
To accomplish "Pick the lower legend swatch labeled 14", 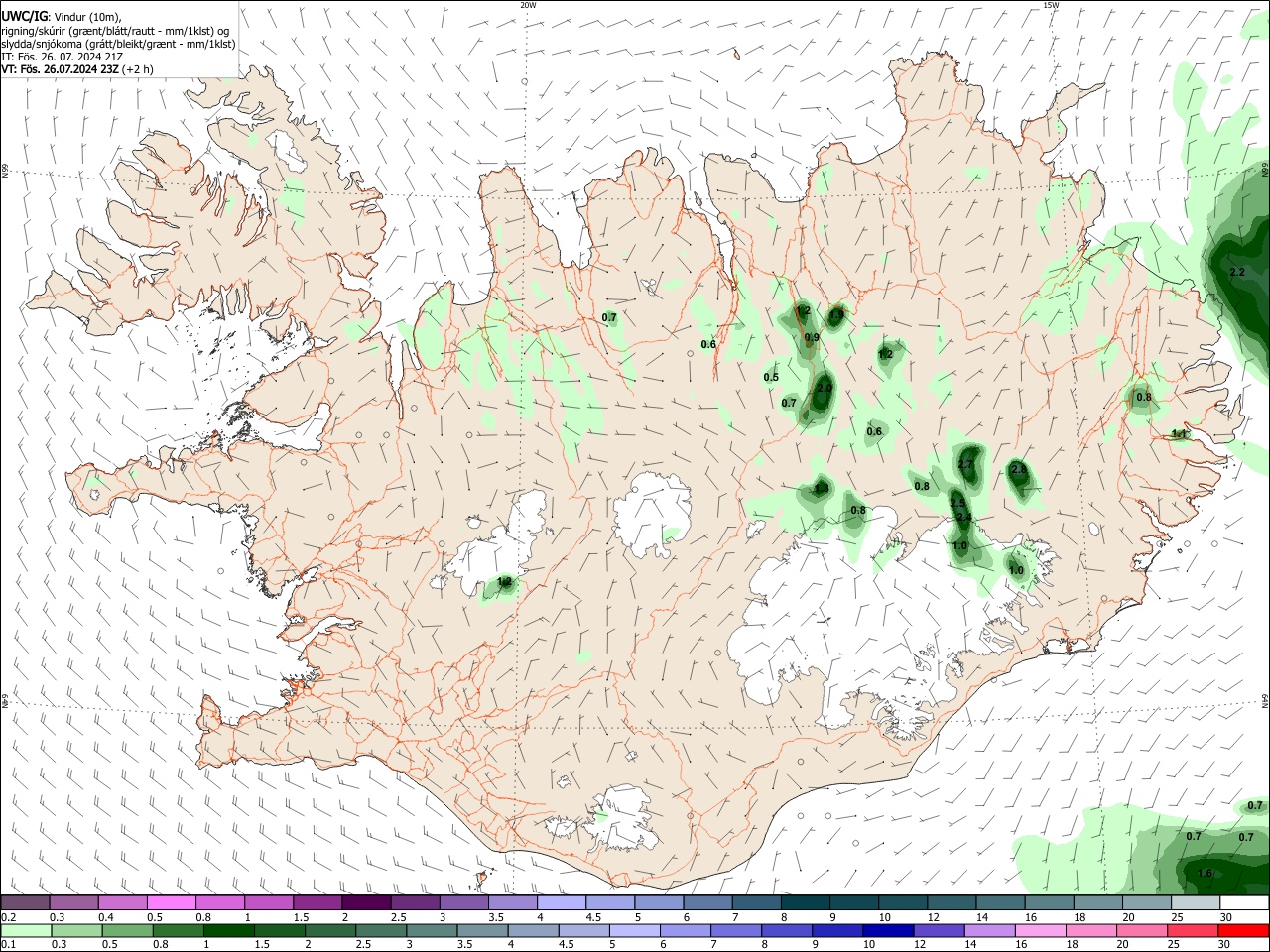I will [x=990, y=930].
